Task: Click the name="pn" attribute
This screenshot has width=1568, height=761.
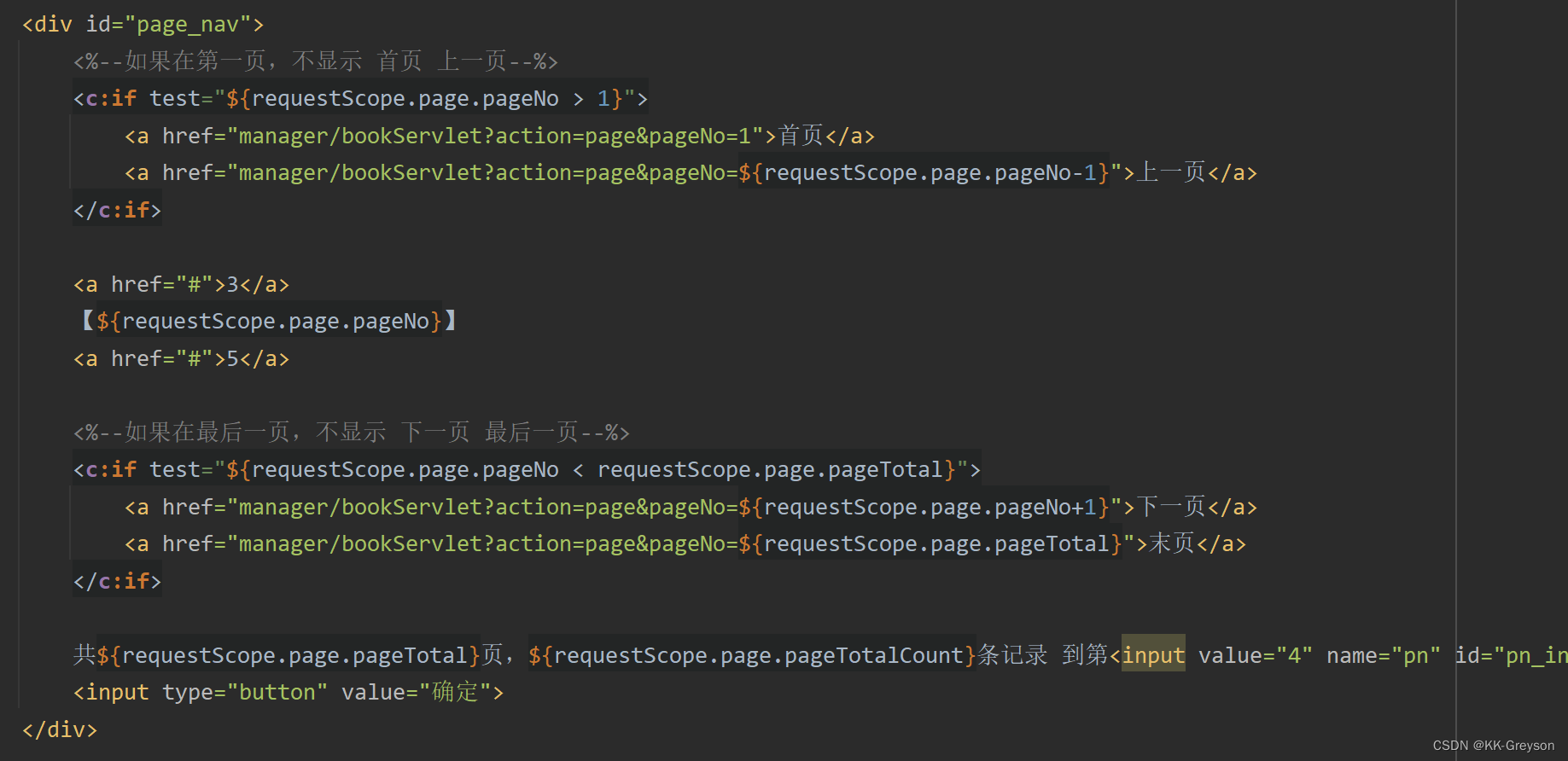Action: (x=1384, y=655)
